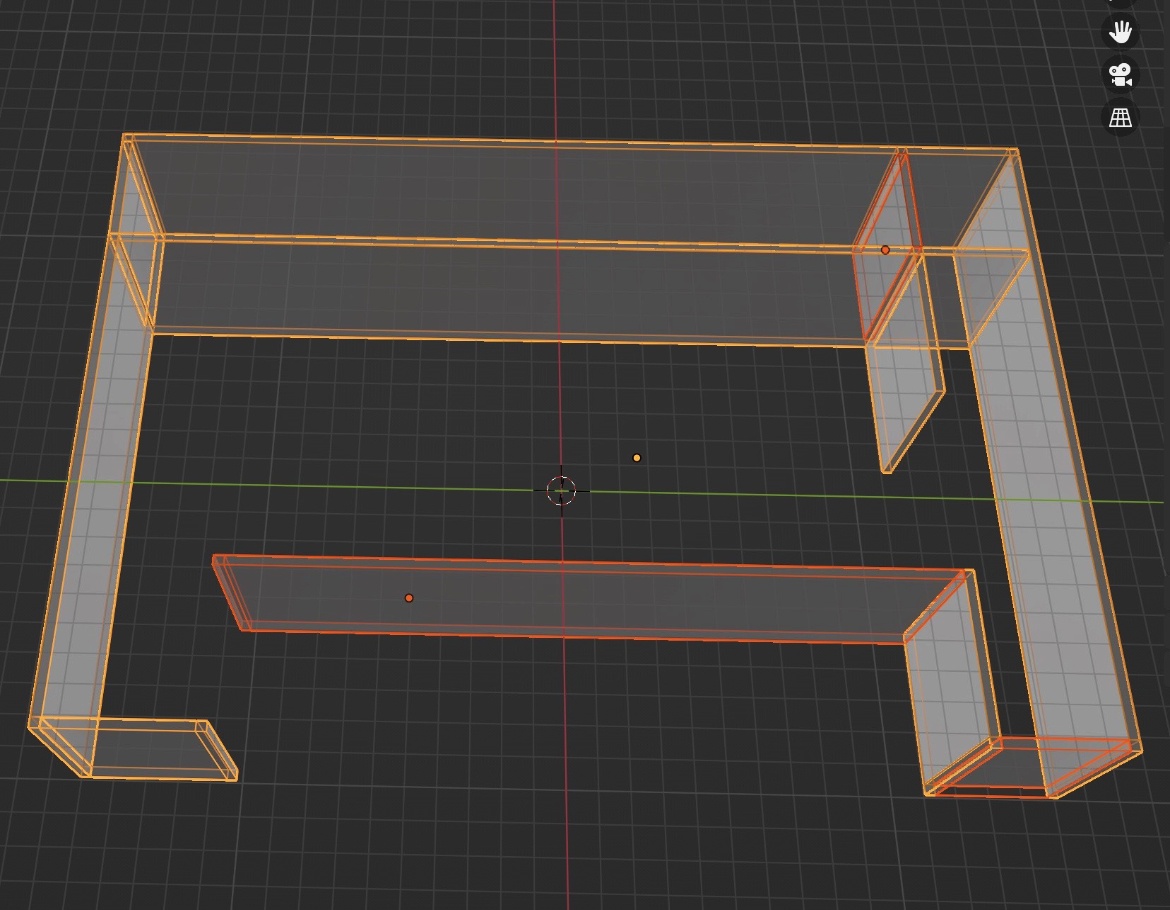Select the red-outlined floor piece at bottom-right
Viewport: 1170px width, 910px height.
1000,770
